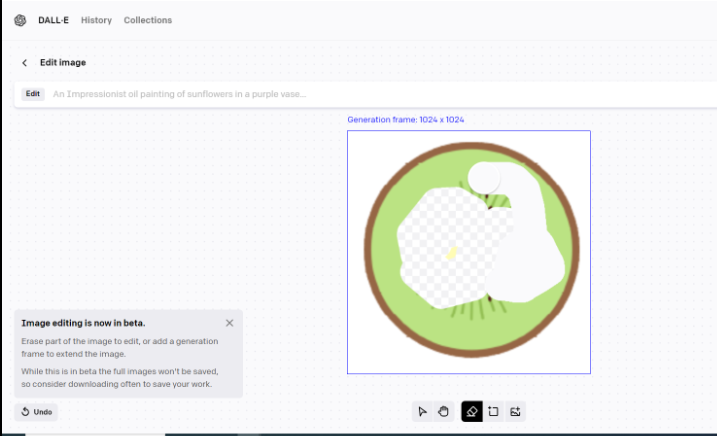Click the Edit prompt label

[x=32, y=94]
